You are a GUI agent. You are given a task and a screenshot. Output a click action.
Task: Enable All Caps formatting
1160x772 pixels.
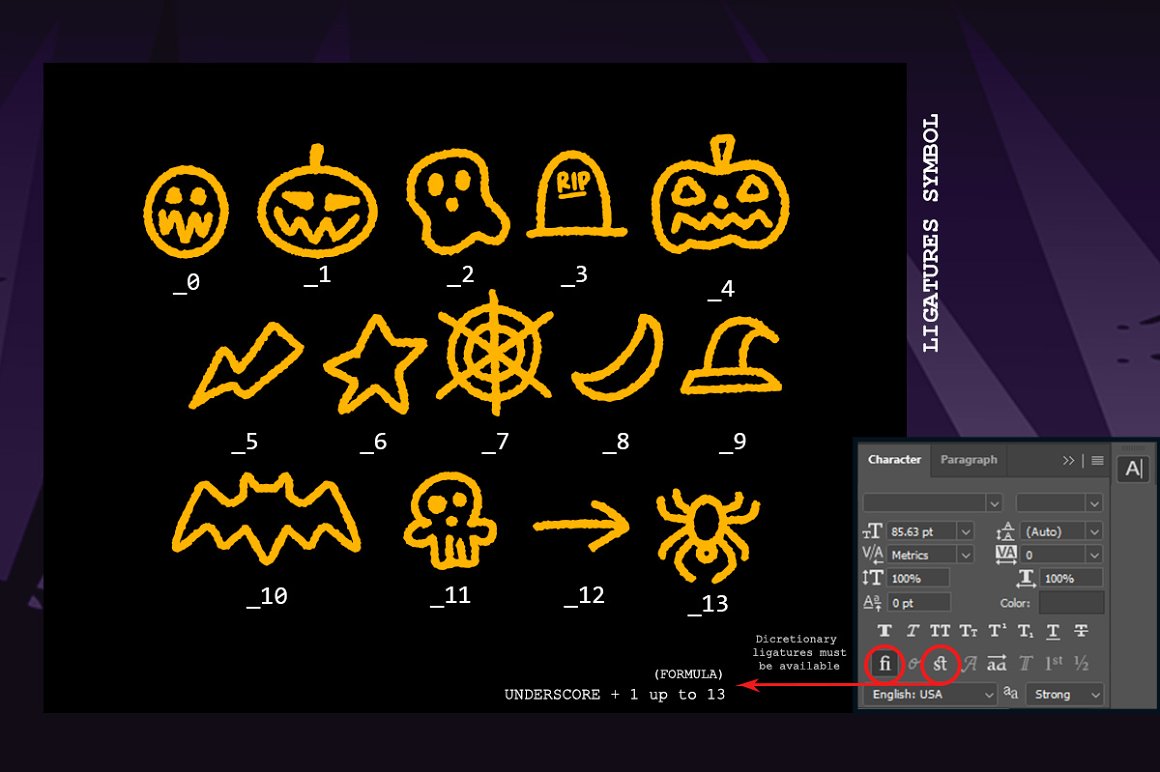(940, 631)
